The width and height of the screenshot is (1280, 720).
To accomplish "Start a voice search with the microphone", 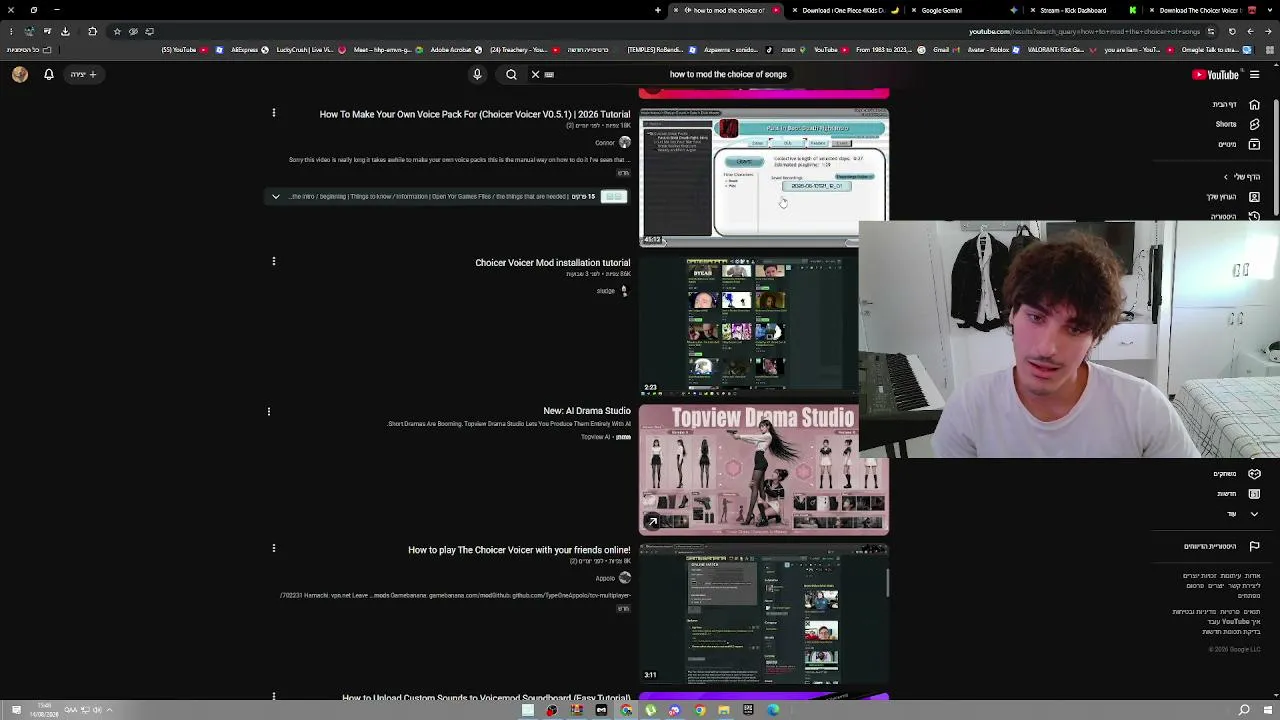I will click(x=477, y=74).
